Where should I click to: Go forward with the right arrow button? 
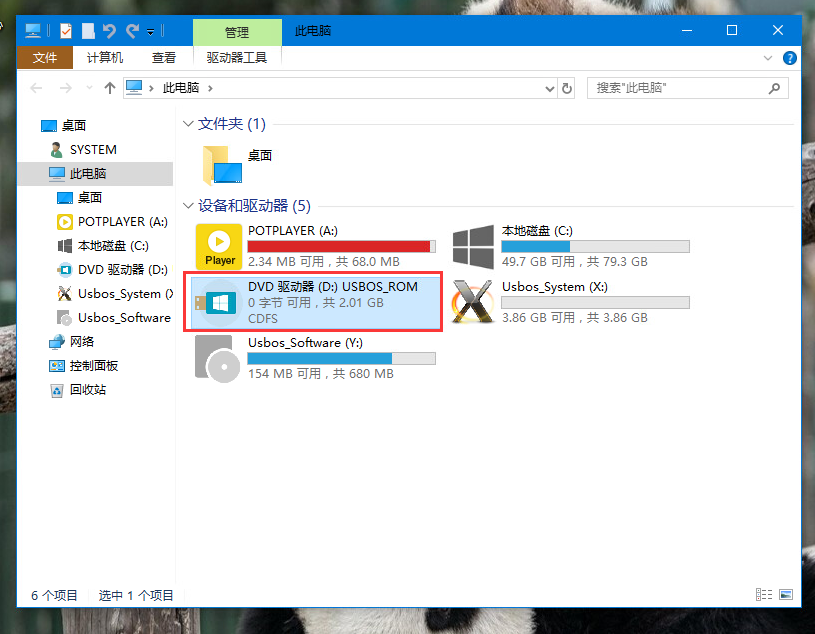click(x=65, y=88)
